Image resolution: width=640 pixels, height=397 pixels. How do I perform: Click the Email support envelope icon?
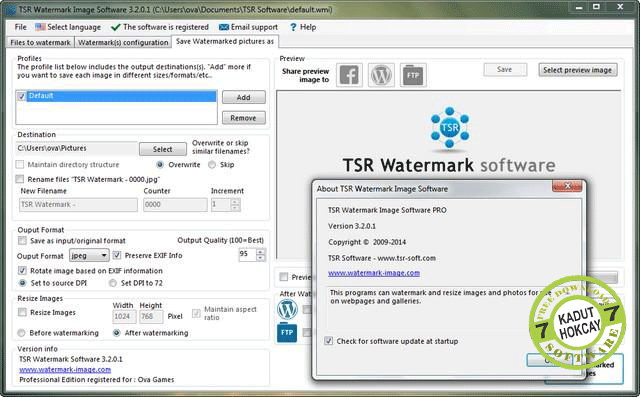224,27
